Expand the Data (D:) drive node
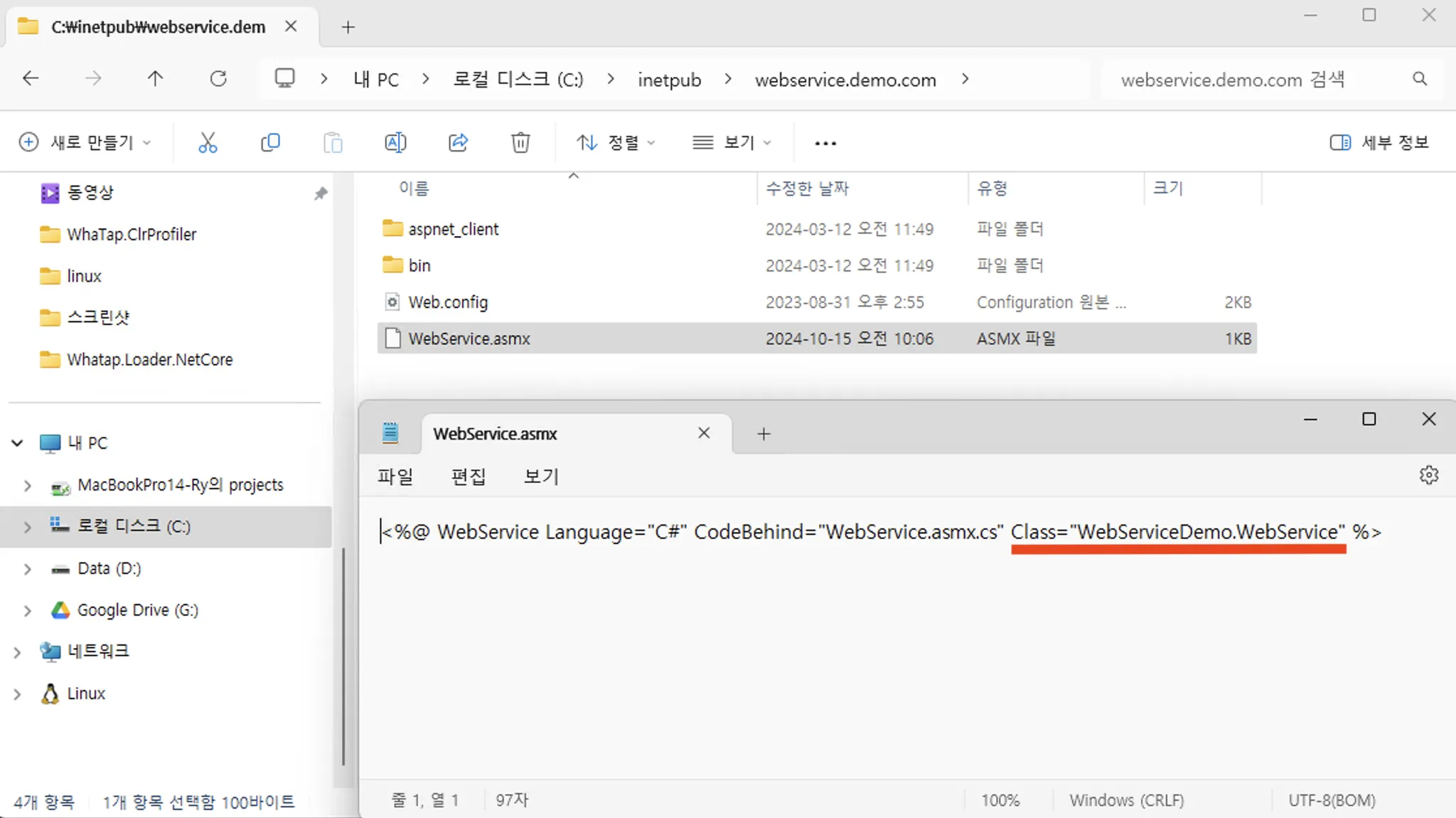Viewport: 1456px width, 818px height. pos(27,569)
